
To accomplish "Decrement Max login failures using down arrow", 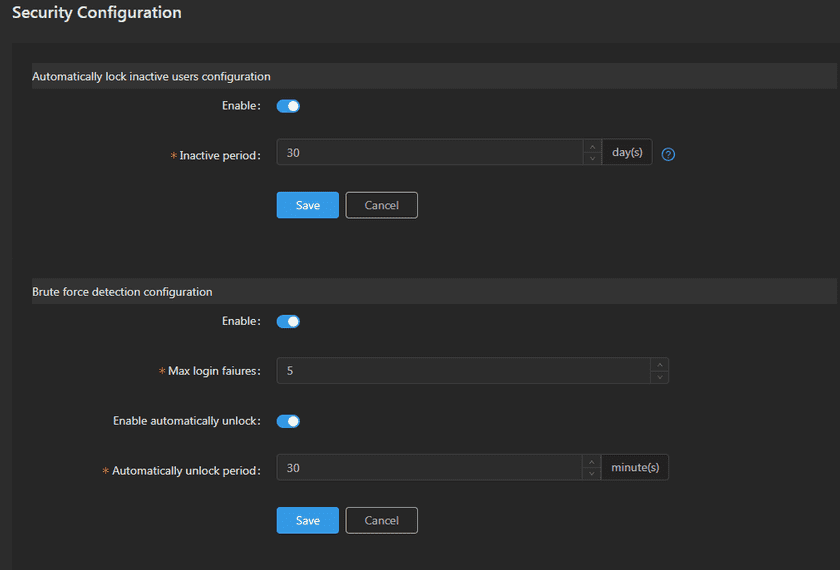I will click(x=658, y=377).
